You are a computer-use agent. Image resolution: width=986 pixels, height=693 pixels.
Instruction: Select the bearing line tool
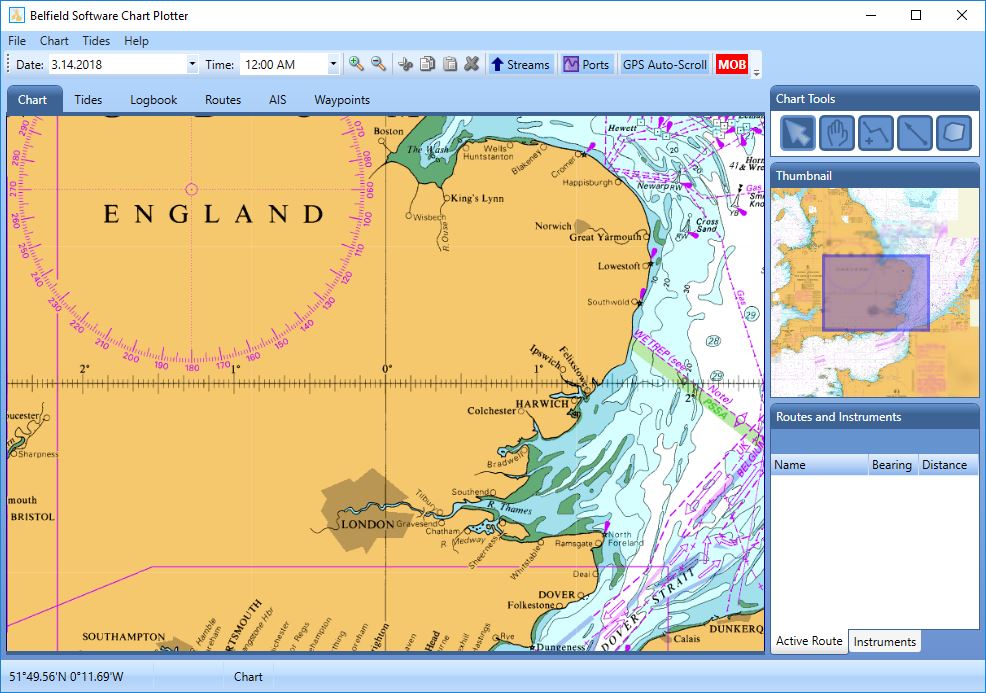tap(915, 133)
